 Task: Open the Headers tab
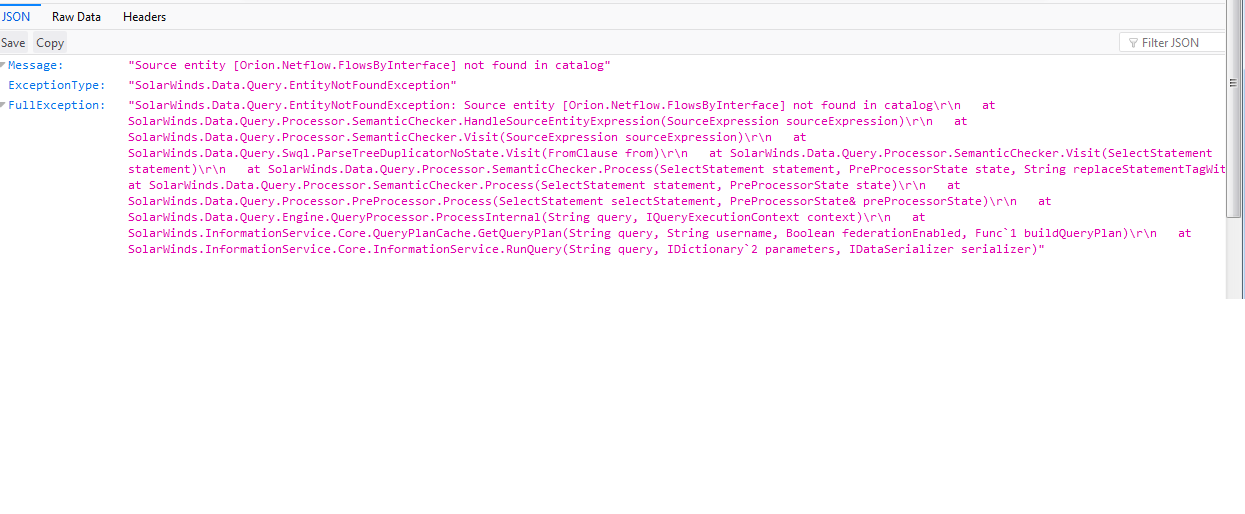click(145, 17)
